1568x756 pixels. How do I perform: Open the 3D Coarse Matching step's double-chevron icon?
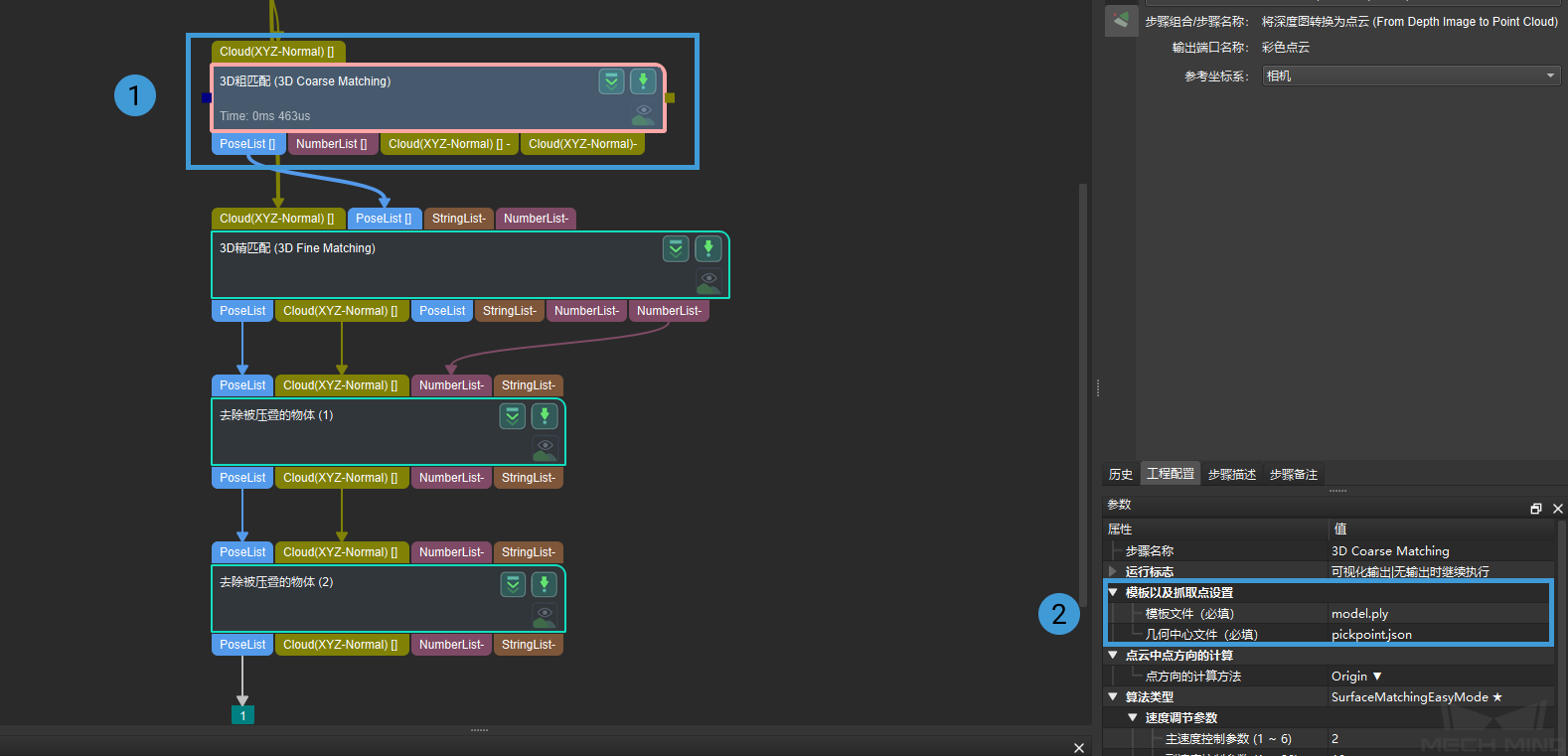[612, 81]
